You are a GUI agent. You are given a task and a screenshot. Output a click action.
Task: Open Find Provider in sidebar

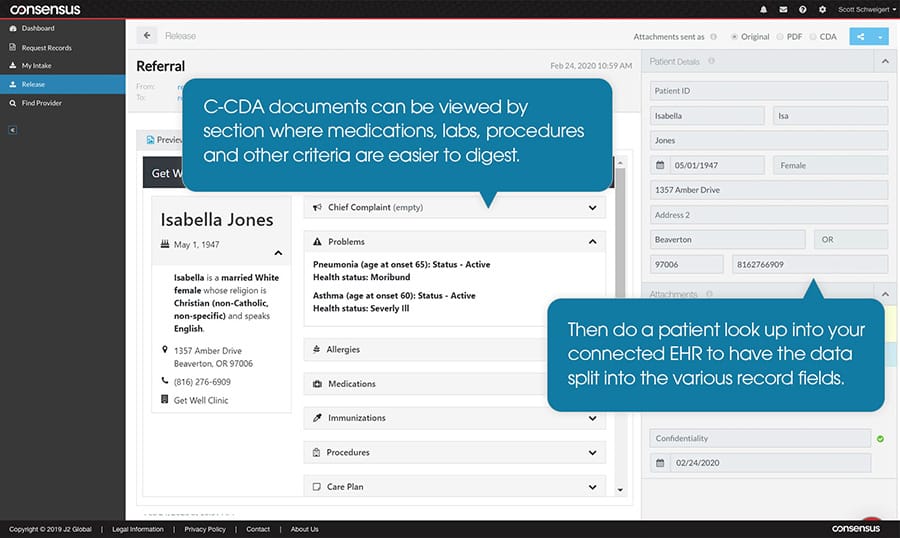click(41, 103)
